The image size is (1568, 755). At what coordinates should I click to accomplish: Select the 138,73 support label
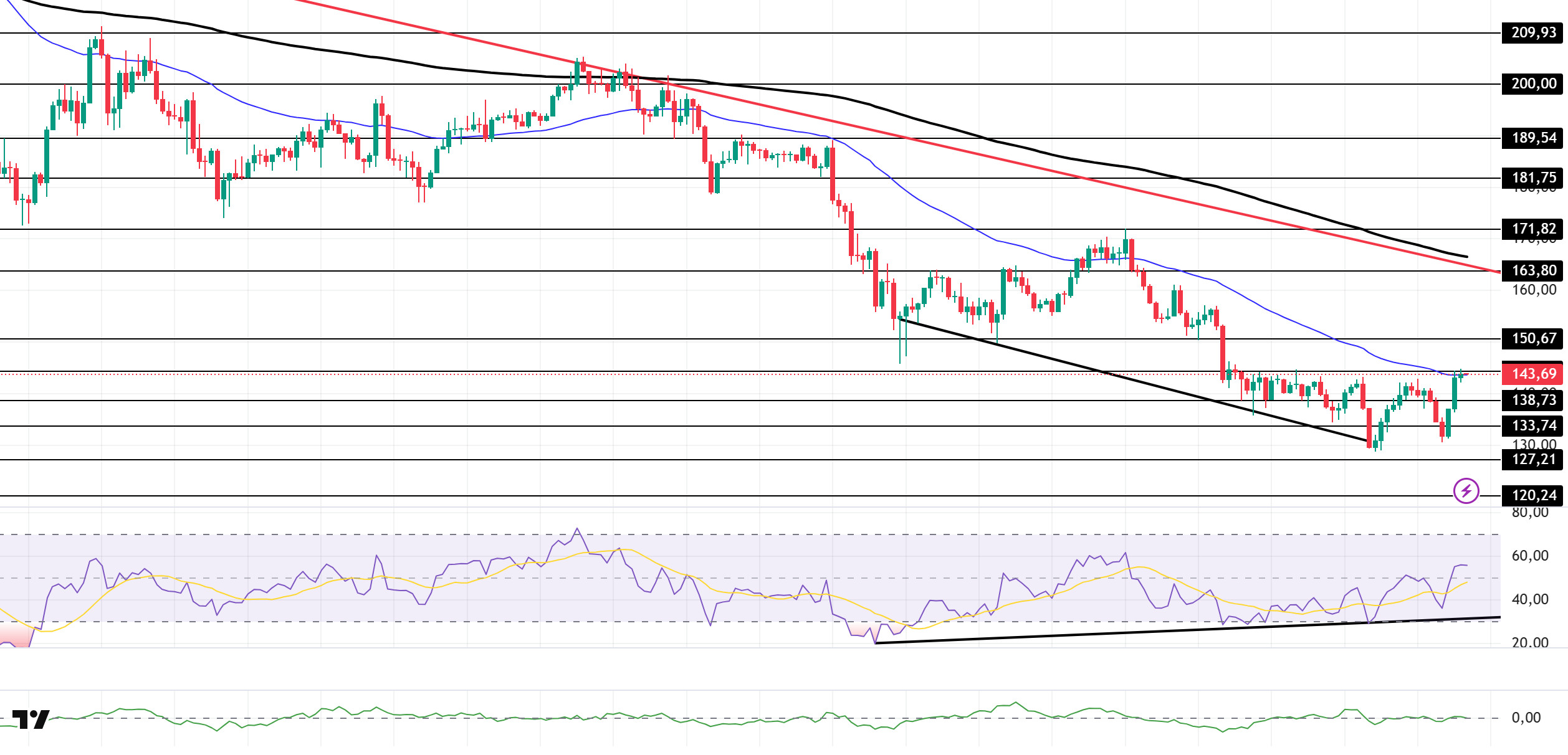1533,400
